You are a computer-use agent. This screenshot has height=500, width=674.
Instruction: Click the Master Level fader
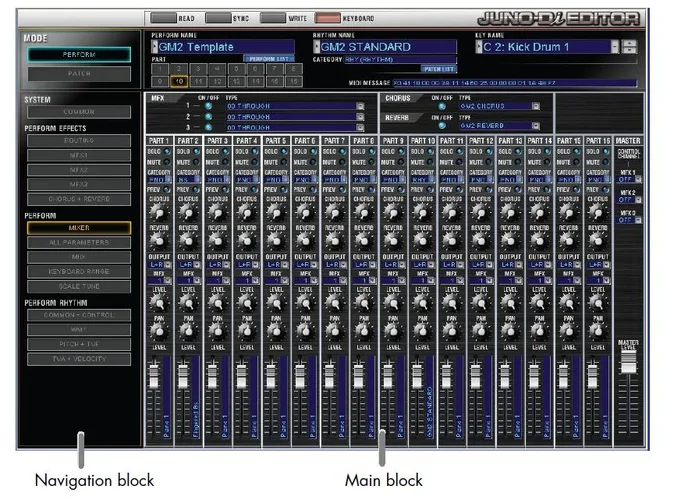coord(628,362)
